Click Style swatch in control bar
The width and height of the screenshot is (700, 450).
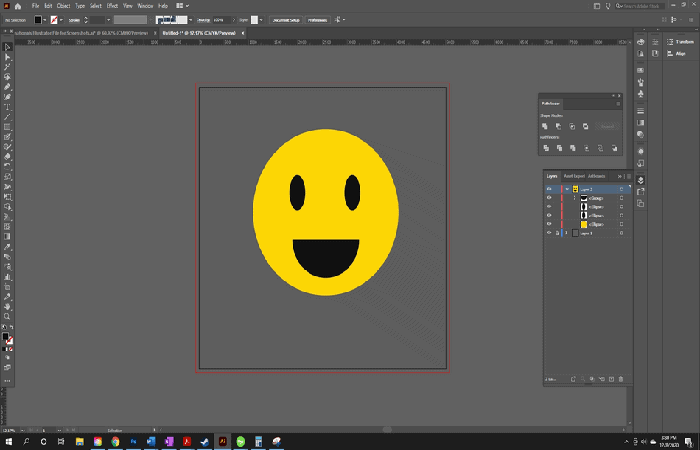(254, 20)
